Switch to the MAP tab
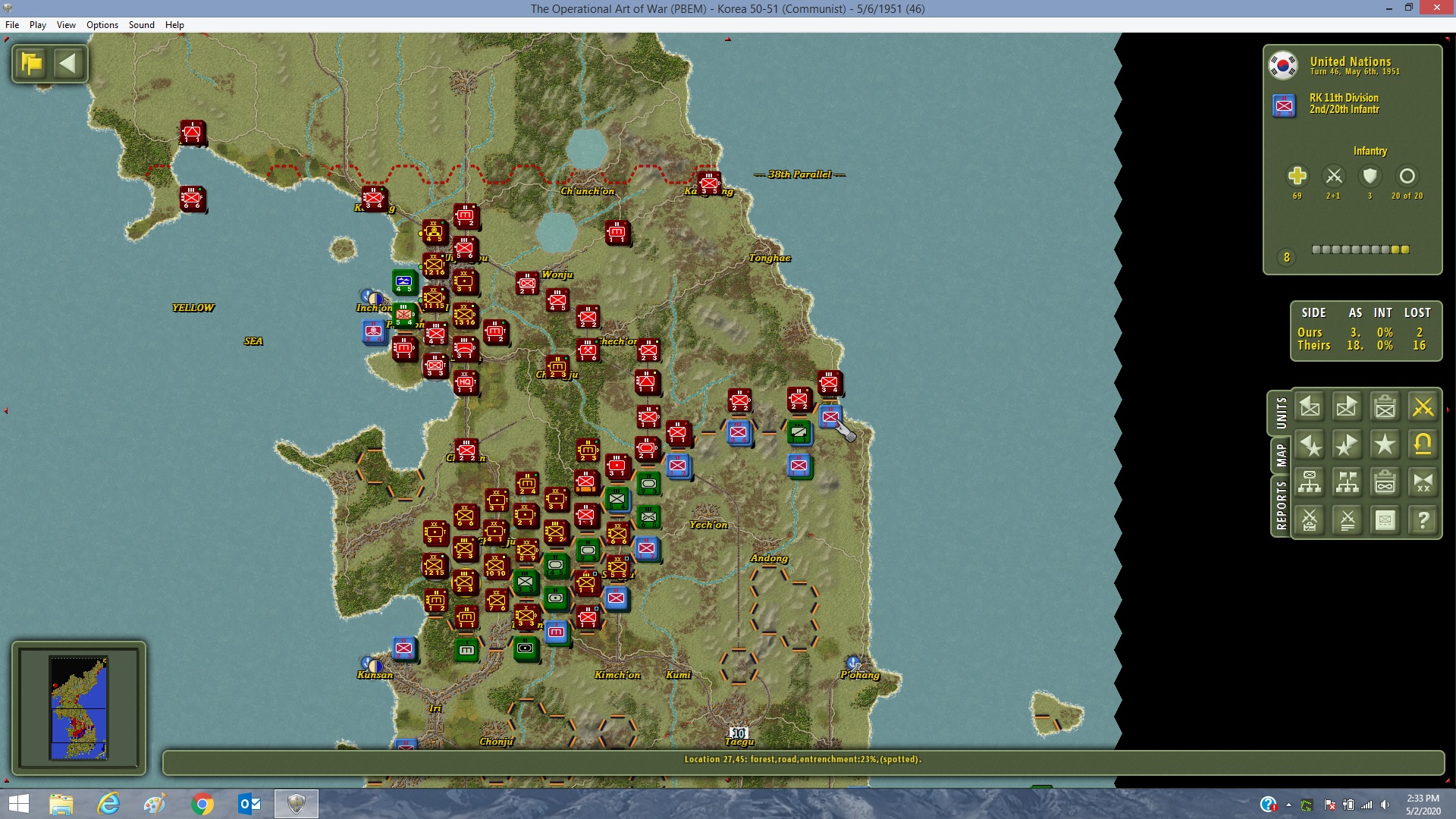 point(1281,456)
